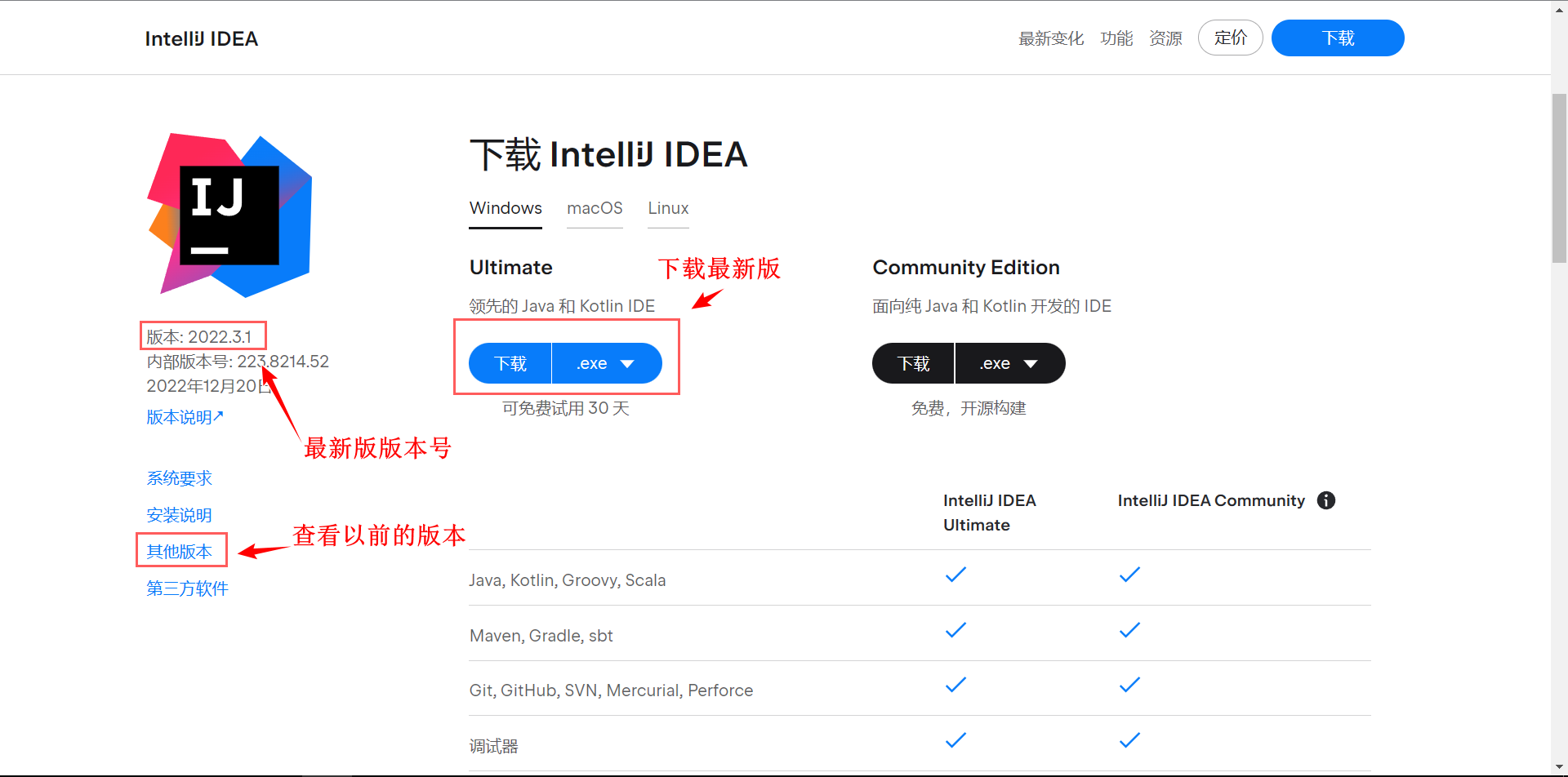Click the black Community Edition 下载 button
1568x777 pixels.
(913, 363)
